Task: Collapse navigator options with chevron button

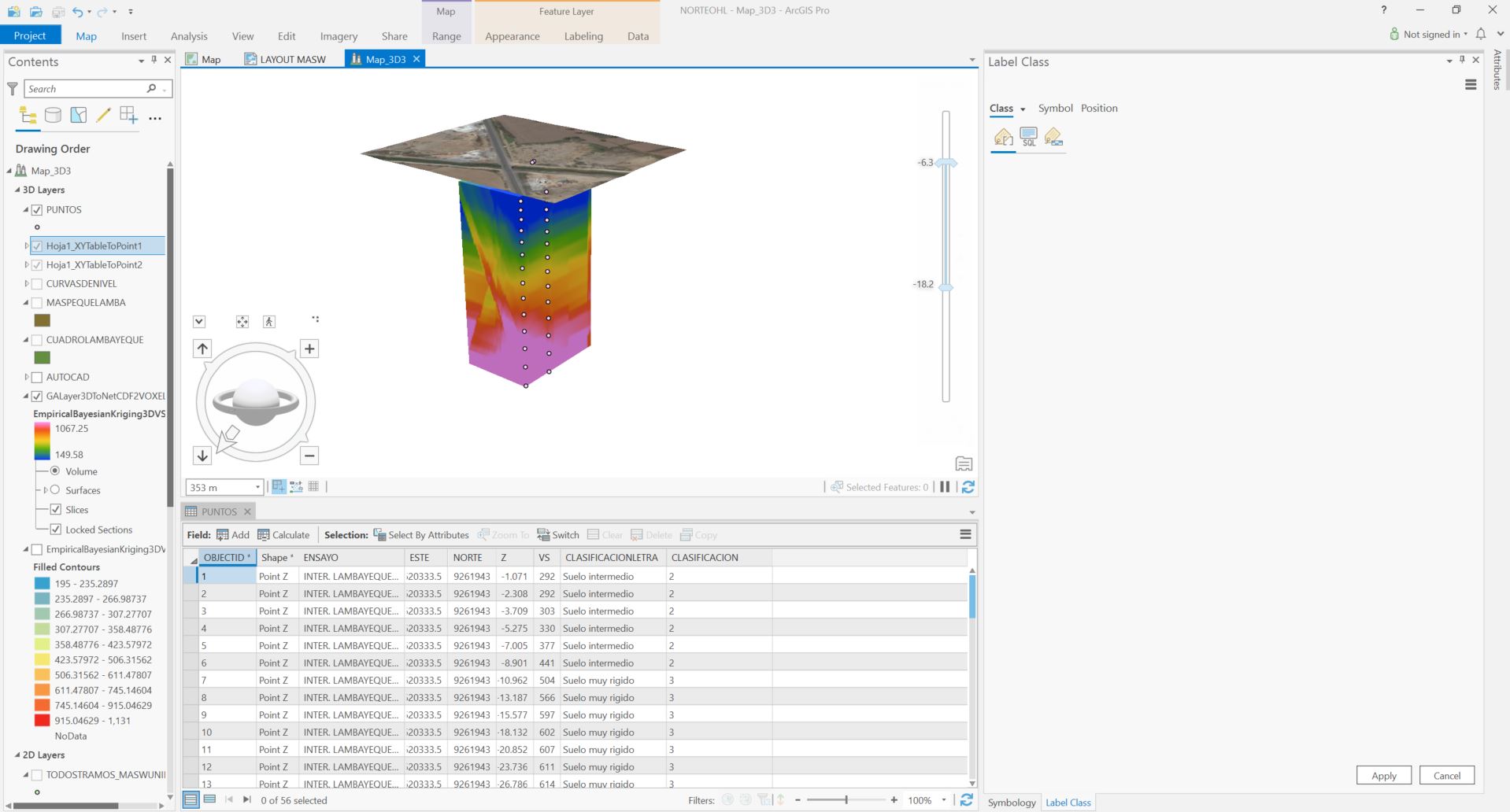Action: (x=199, y=321)
